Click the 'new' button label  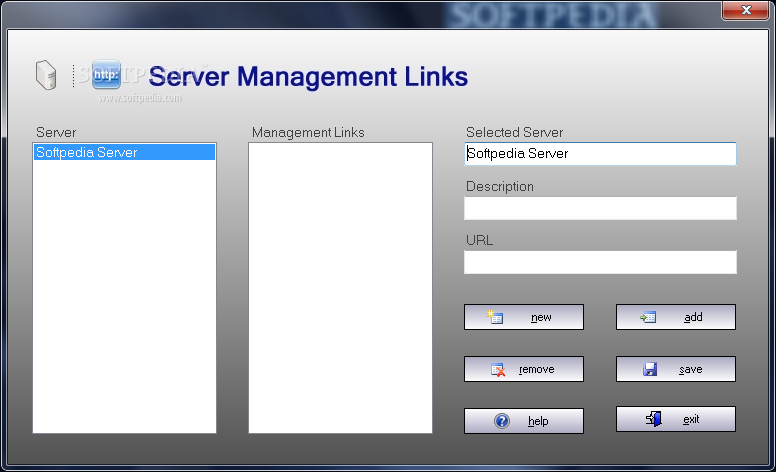click(541, 317)
